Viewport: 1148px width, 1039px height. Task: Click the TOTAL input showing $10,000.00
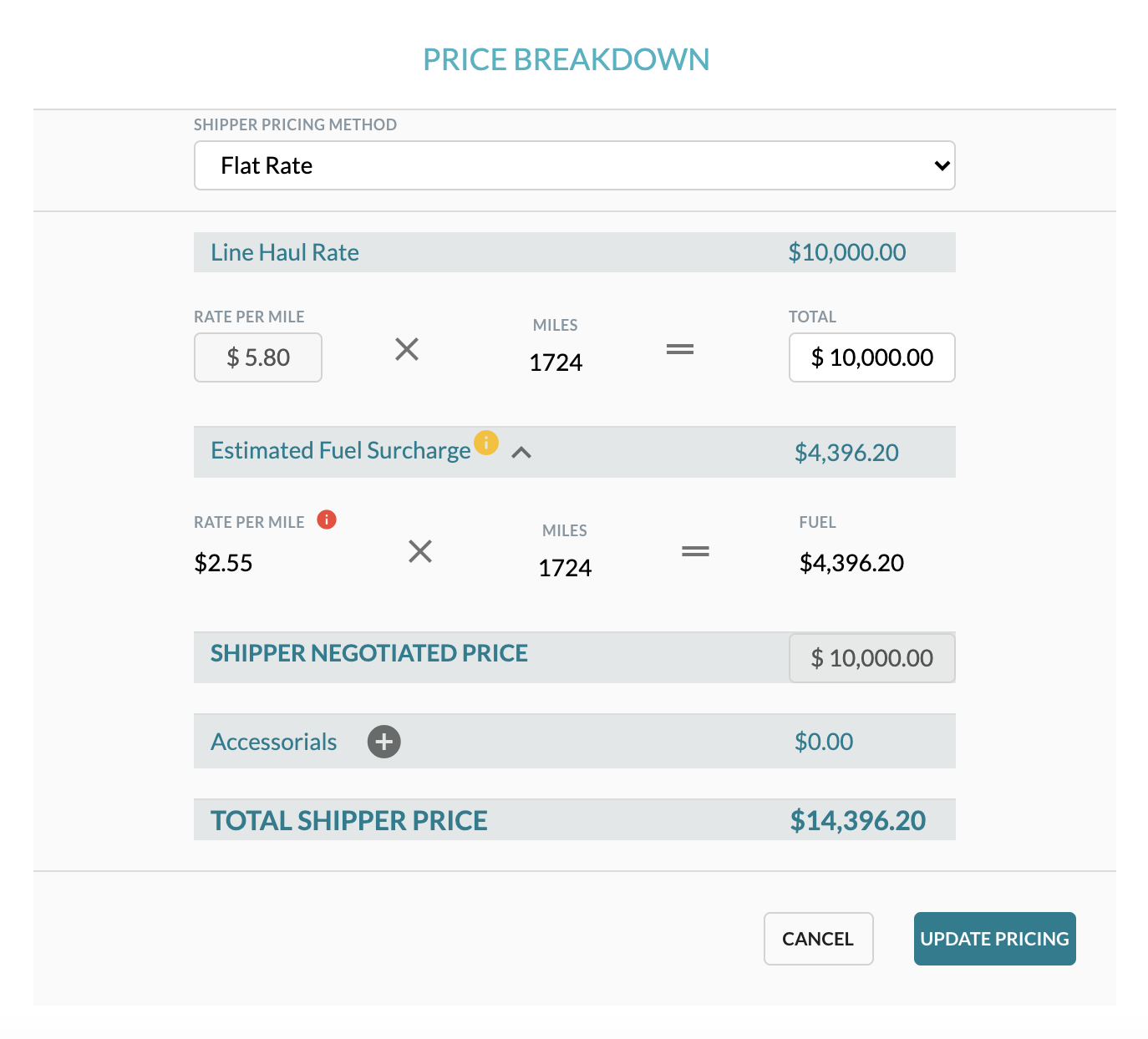871,357
